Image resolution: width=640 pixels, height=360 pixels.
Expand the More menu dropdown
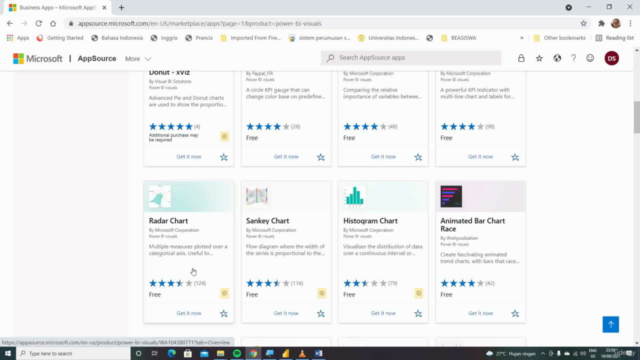138,59
